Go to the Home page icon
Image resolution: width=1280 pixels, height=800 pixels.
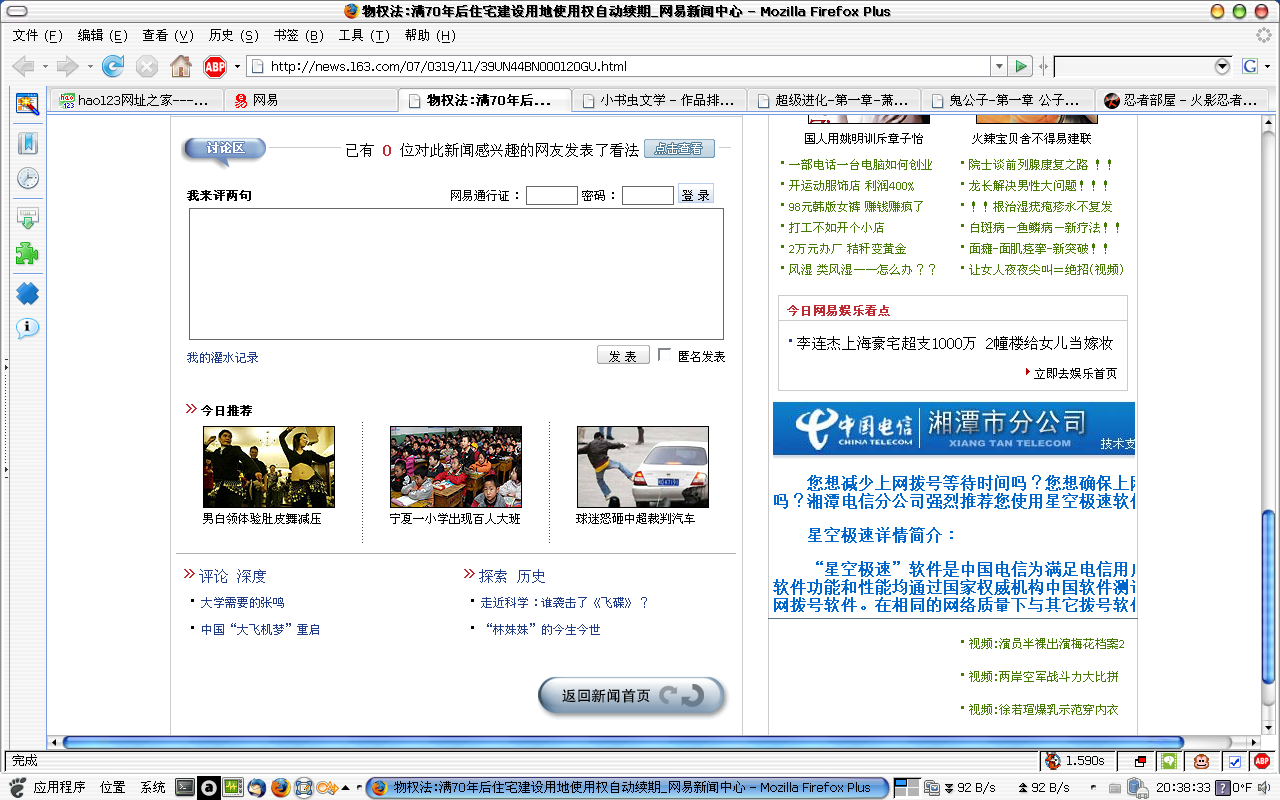tap(181, 67)
